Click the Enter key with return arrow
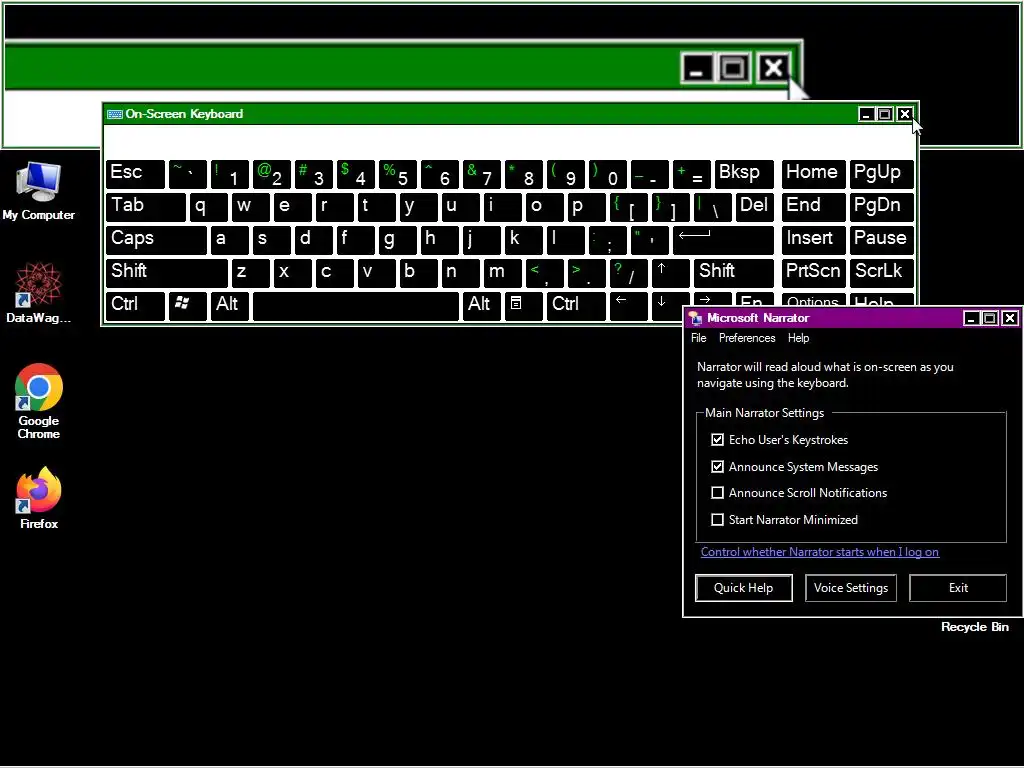Screen dimensions: 1024x768 tap(723, 240)
